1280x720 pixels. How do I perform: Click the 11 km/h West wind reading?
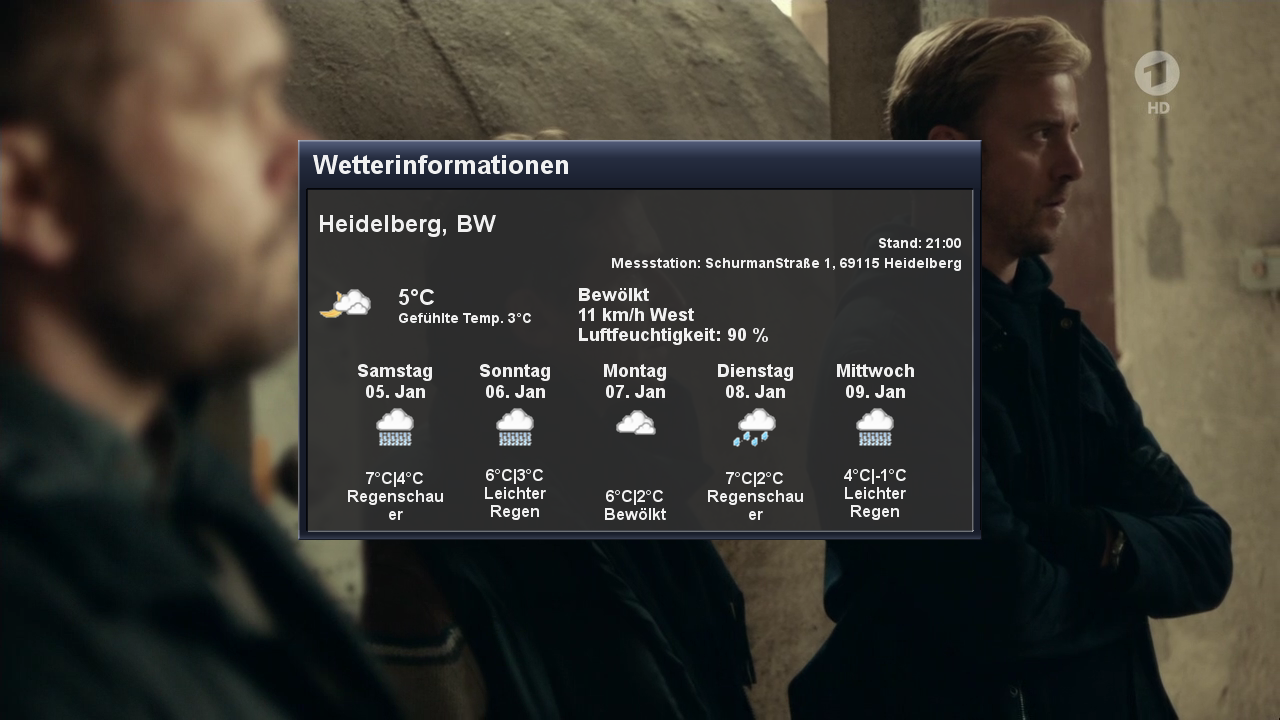636,315
